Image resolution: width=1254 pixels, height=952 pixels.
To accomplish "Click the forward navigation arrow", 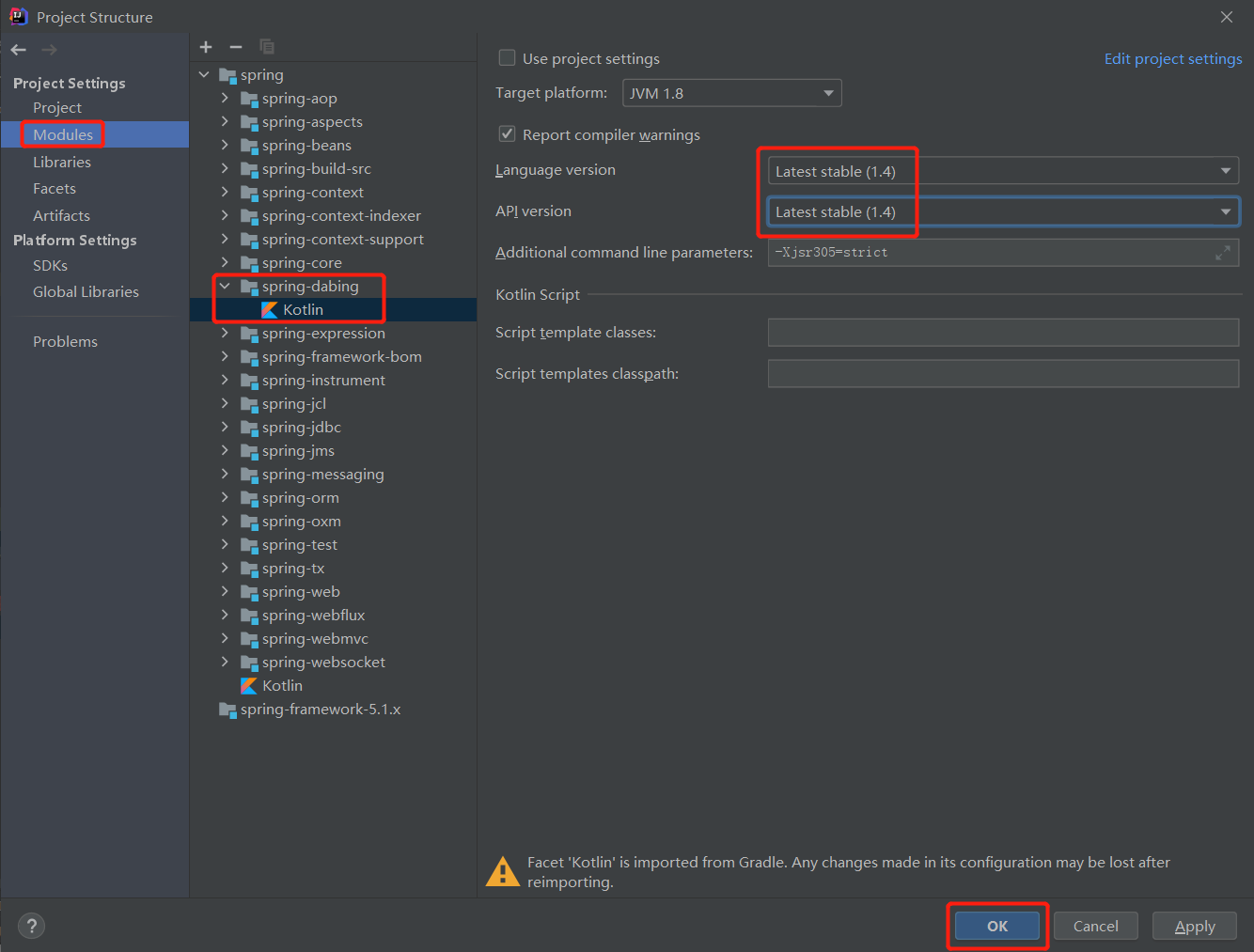I will pos(48,49).
